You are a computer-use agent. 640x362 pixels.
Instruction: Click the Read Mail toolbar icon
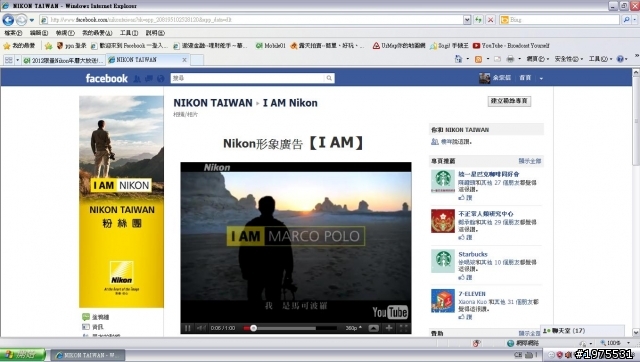pyautogui.click(x=497, y=59)
